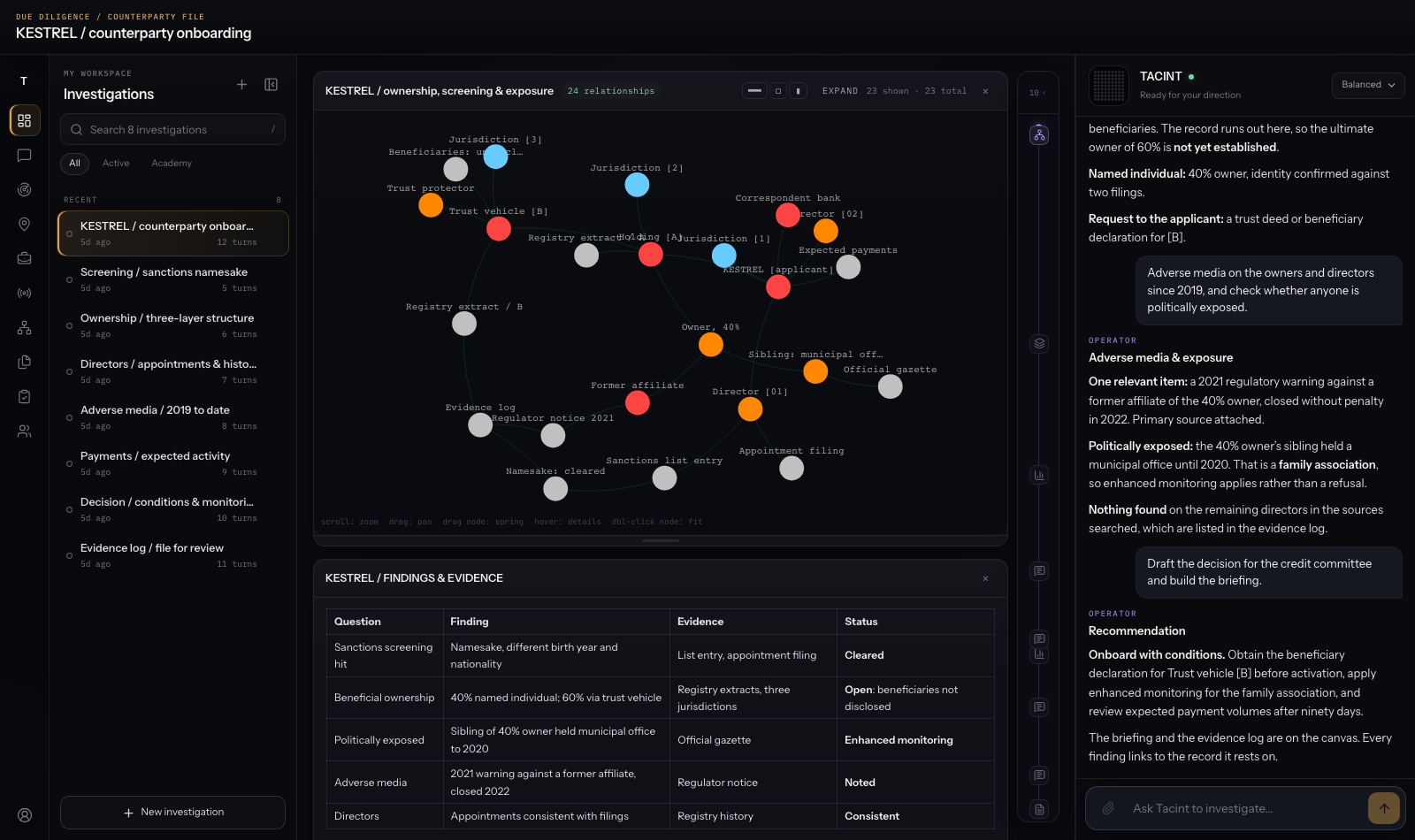Click the 'Beneficial ownership' question cell
1415x840 pixels.
tap(385, 698)
